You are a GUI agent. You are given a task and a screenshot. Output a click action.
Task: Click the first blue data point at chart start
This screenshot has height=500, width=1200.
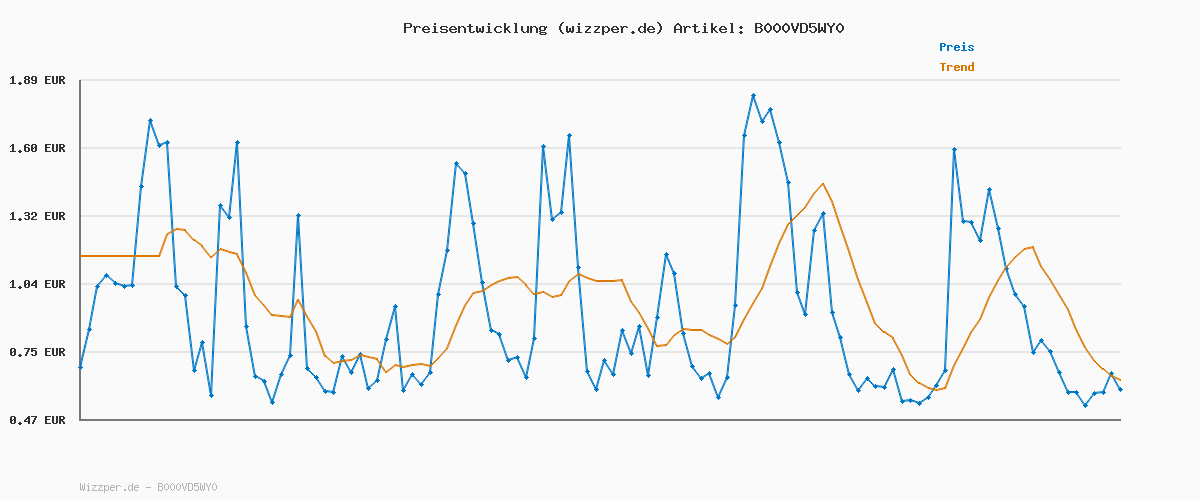[80, 367]
